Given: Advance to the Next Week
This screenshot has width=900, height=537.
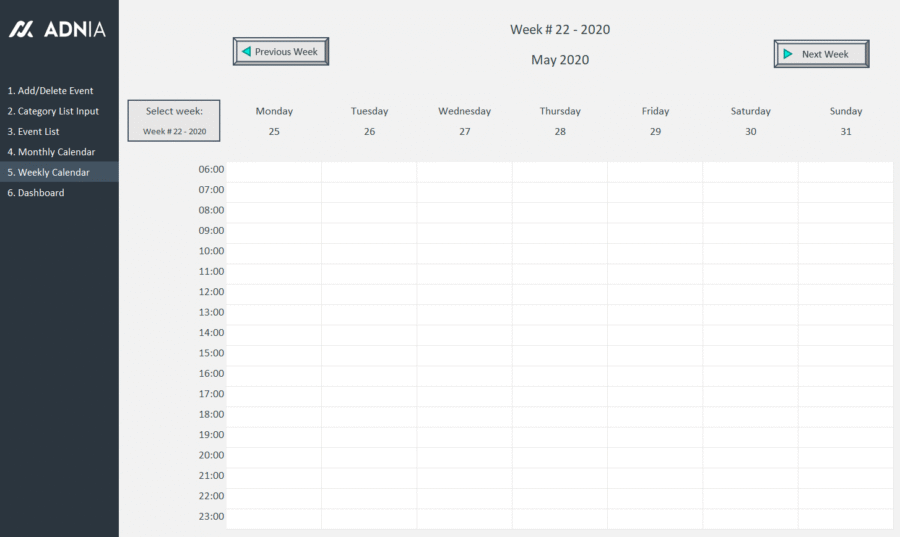Looking at the screenshot, I should coord(821,54).
